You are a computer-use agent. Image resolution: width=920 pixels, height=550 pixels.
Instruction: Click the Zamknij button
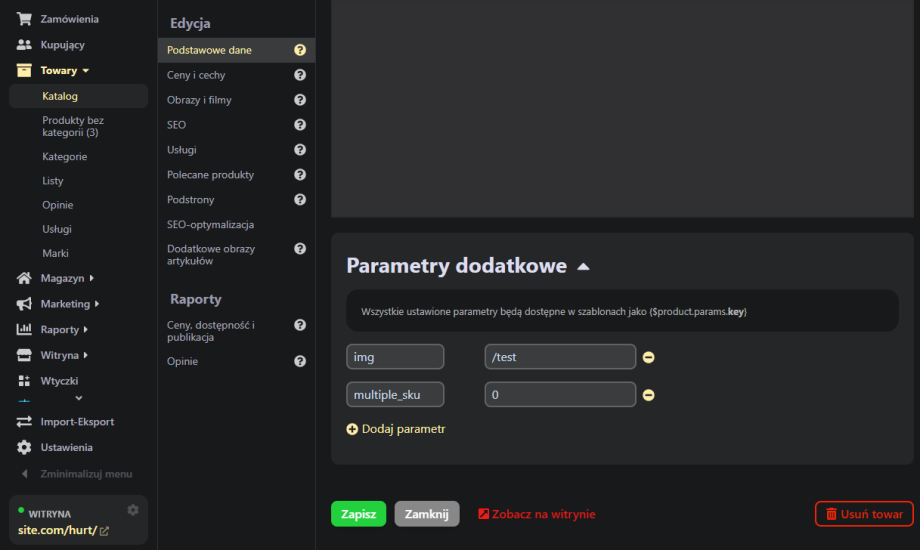427,514
